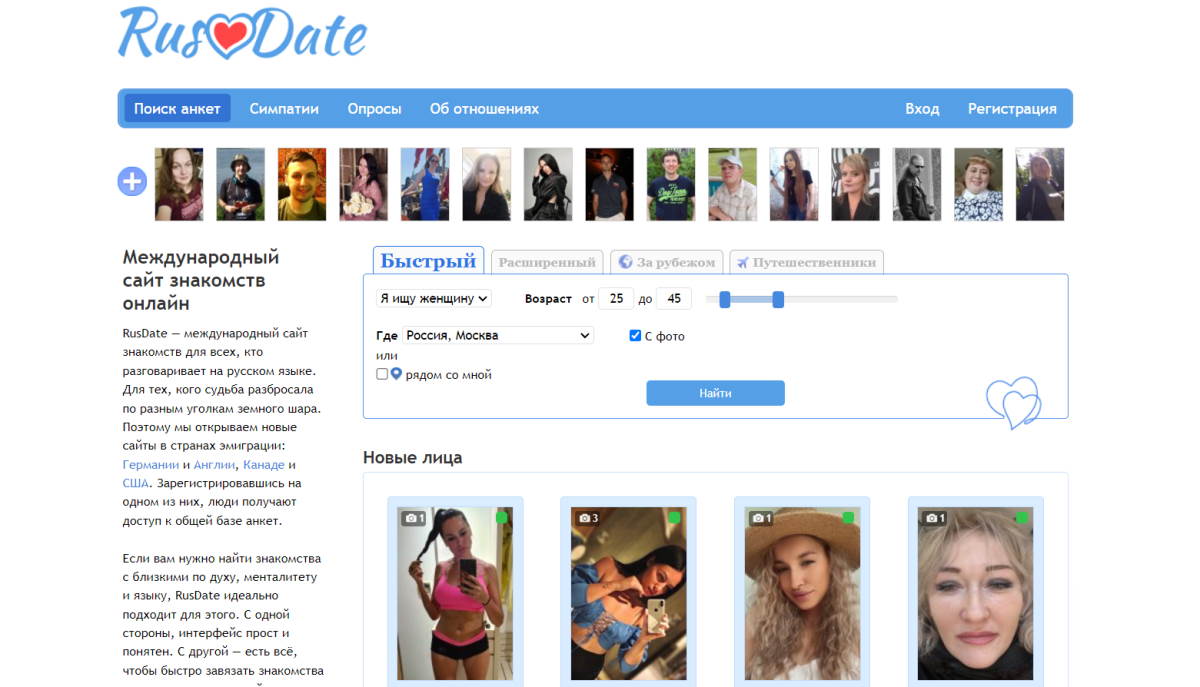Viewport: 1200px width, 687px height.
Task: Click the double hearts decoration icon
Action: pos(1014,403)
